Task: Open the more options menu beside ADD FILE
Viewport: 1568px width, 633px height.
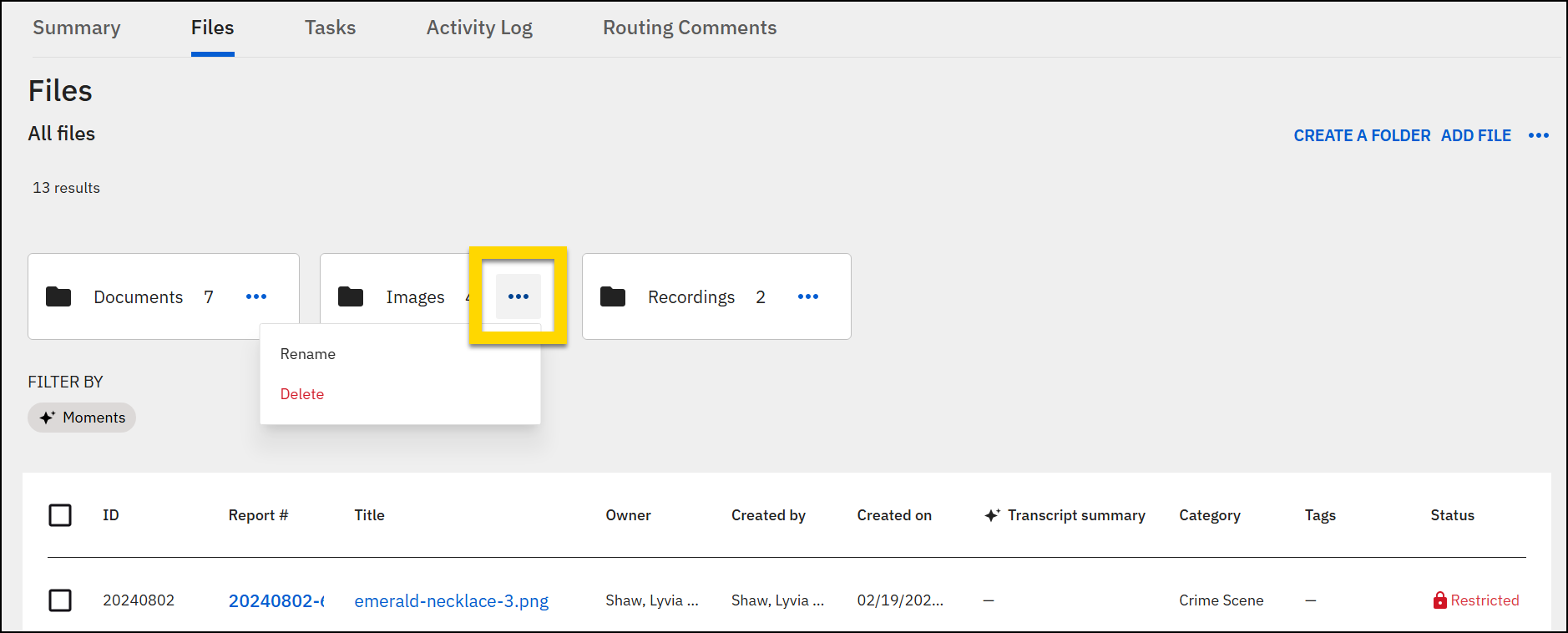Action: 1539,135
